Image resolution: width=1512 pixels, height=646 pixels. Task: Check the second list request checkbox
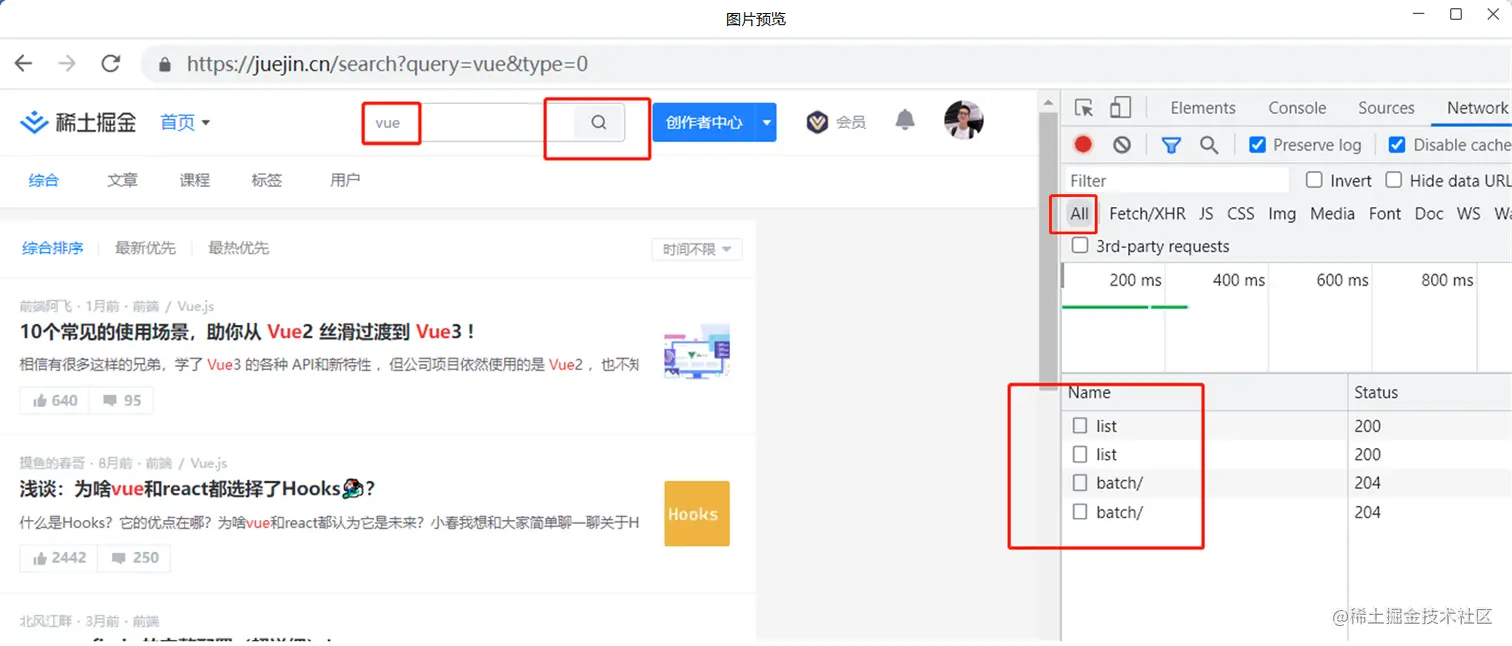(1080, 454)
